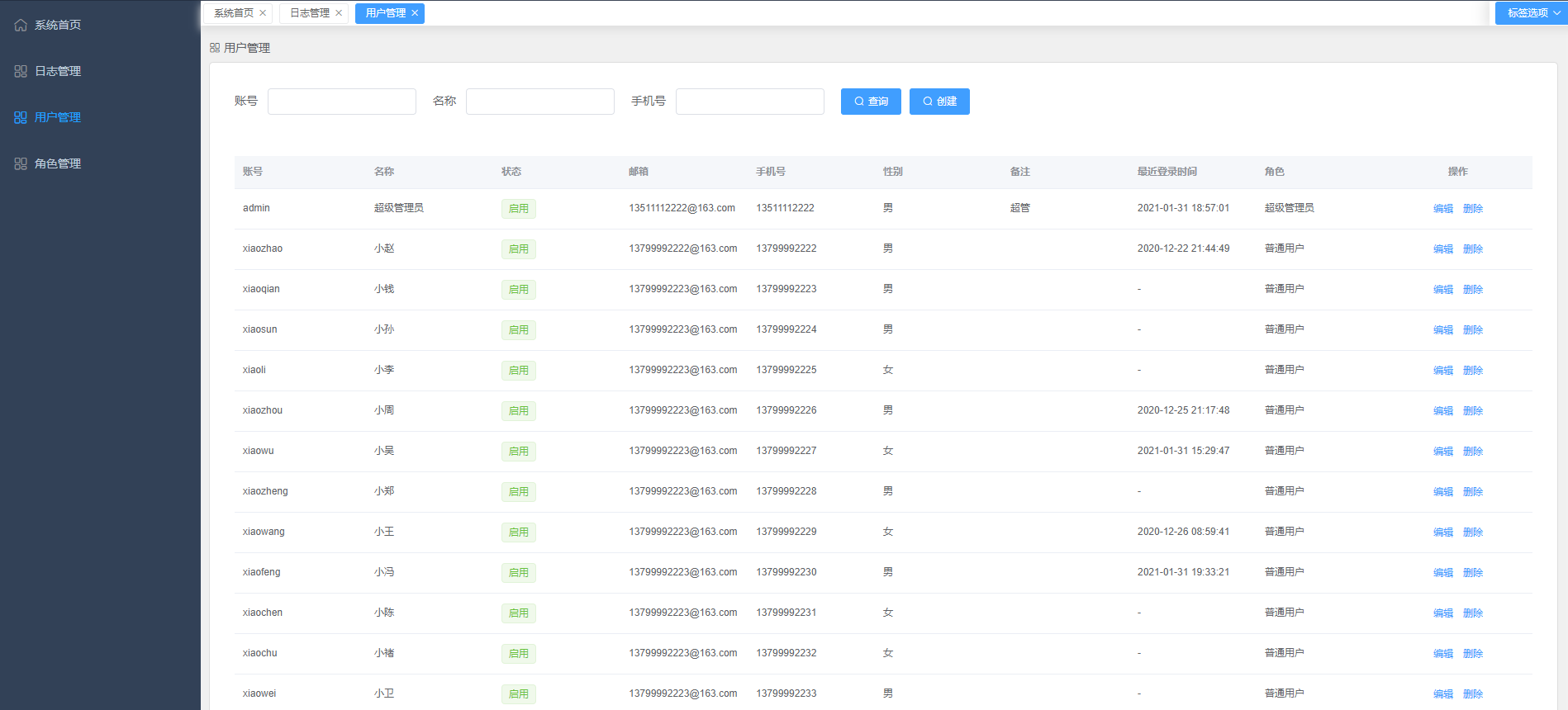Click the grid icon beside 角色管理
Screen dimensions: 1568x710
(21, 163)
